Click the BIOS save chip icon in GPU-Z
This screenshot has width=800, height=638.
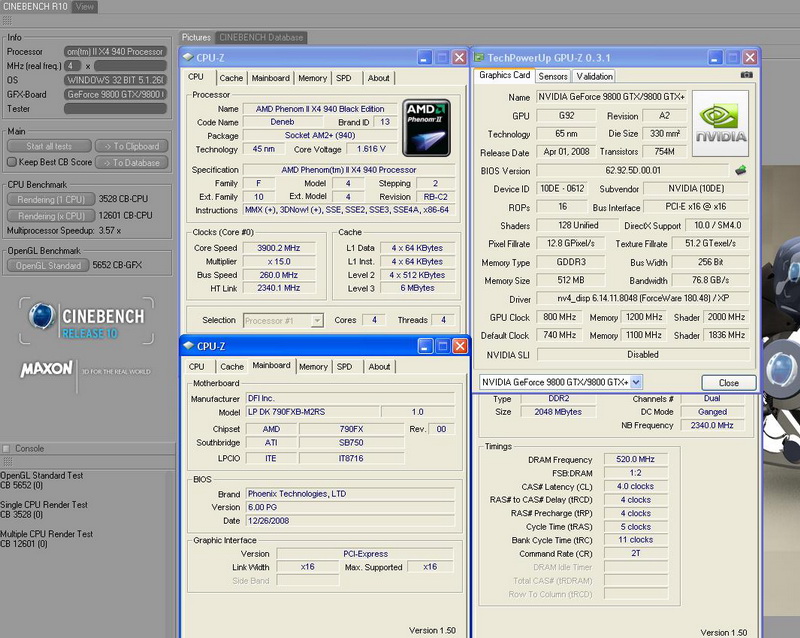741,171
